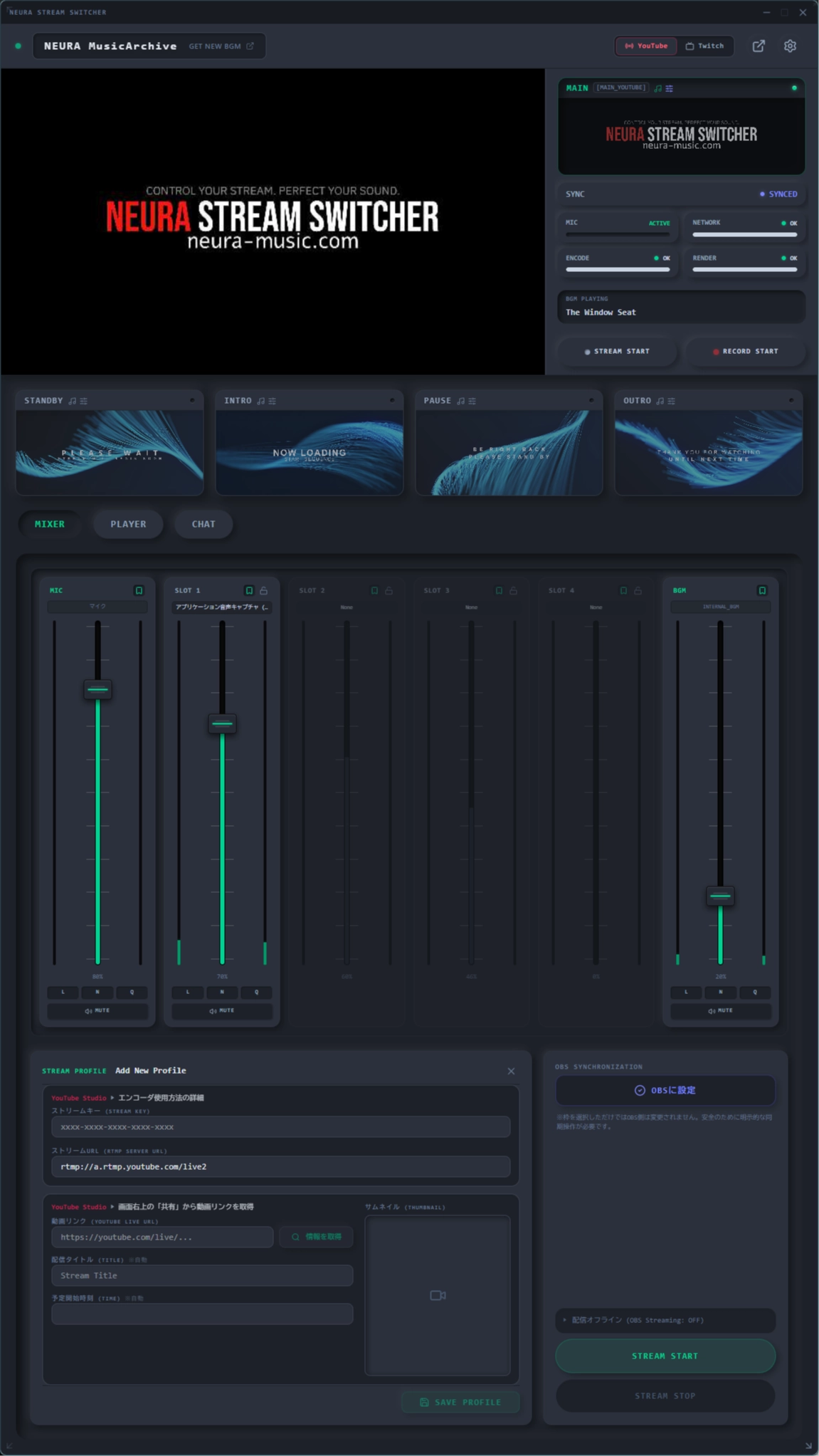Click the GET NEW BGM link

click(221, 46)
